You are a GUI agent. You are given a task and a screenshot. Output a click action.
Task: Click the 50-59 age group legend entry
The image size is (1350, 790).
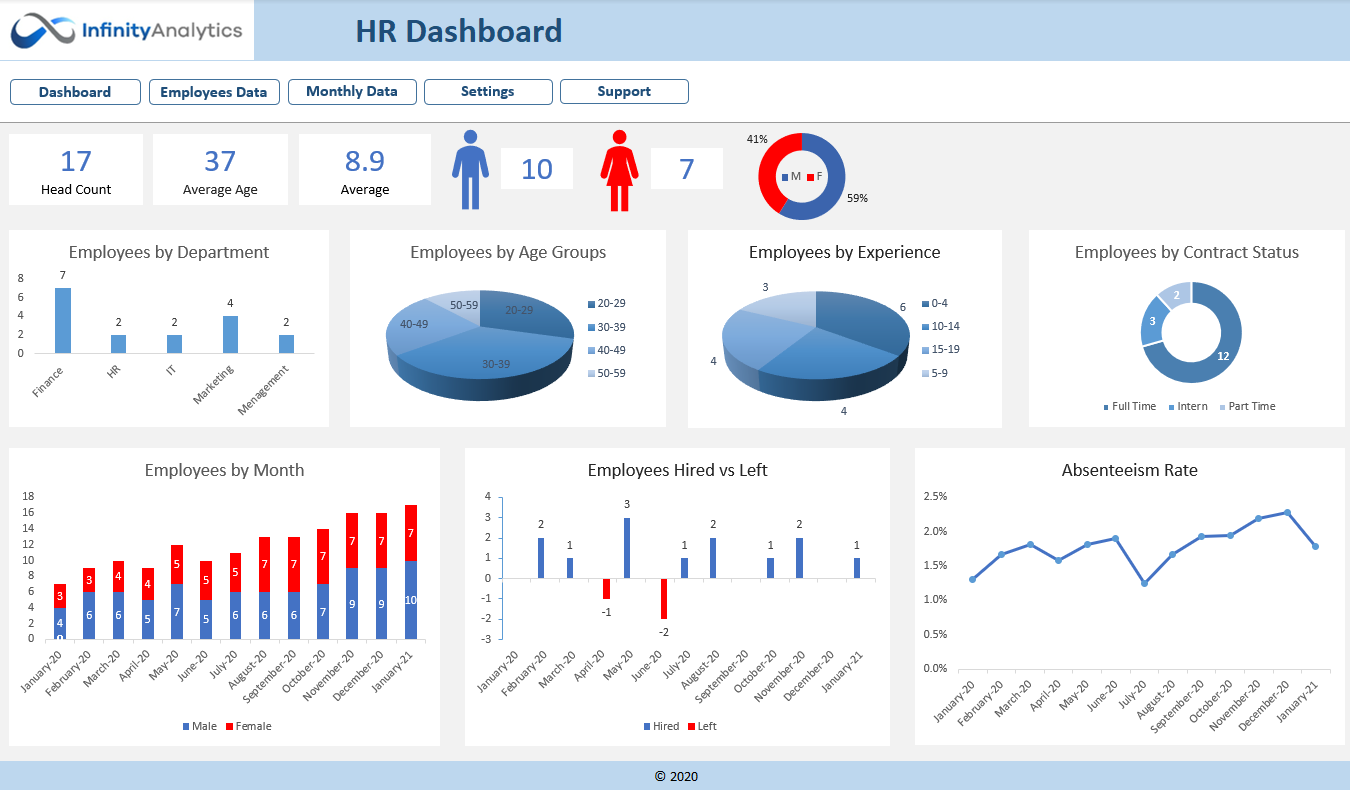607,373
